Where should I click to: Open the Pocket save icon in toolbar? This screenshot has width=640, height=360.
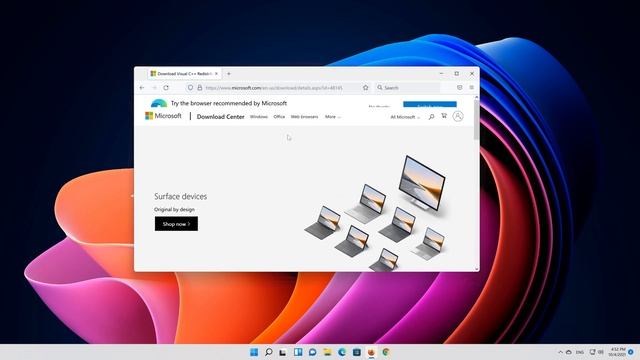click(x=460, y=88)
